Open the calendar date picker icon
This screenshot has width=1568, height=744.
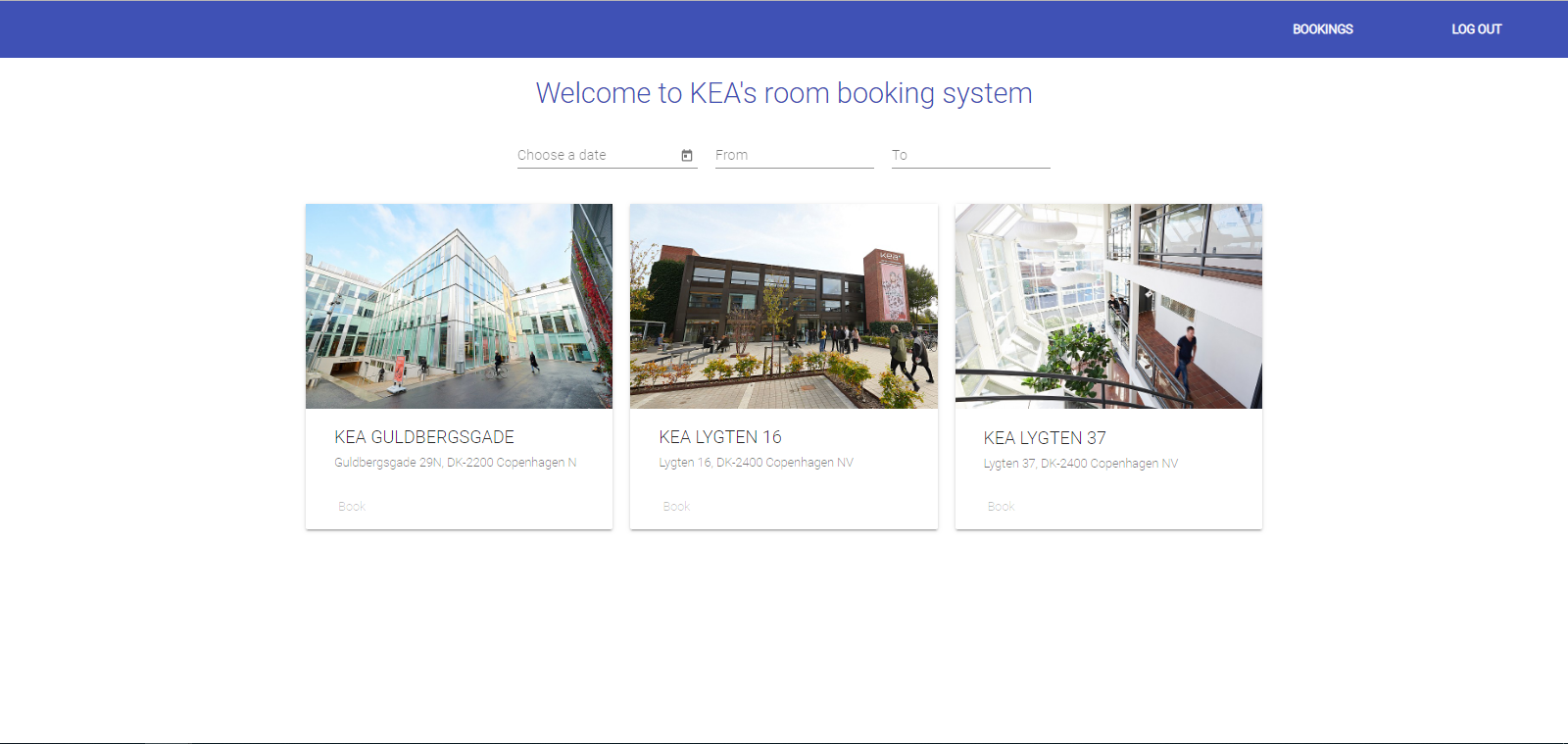(687, 156)
